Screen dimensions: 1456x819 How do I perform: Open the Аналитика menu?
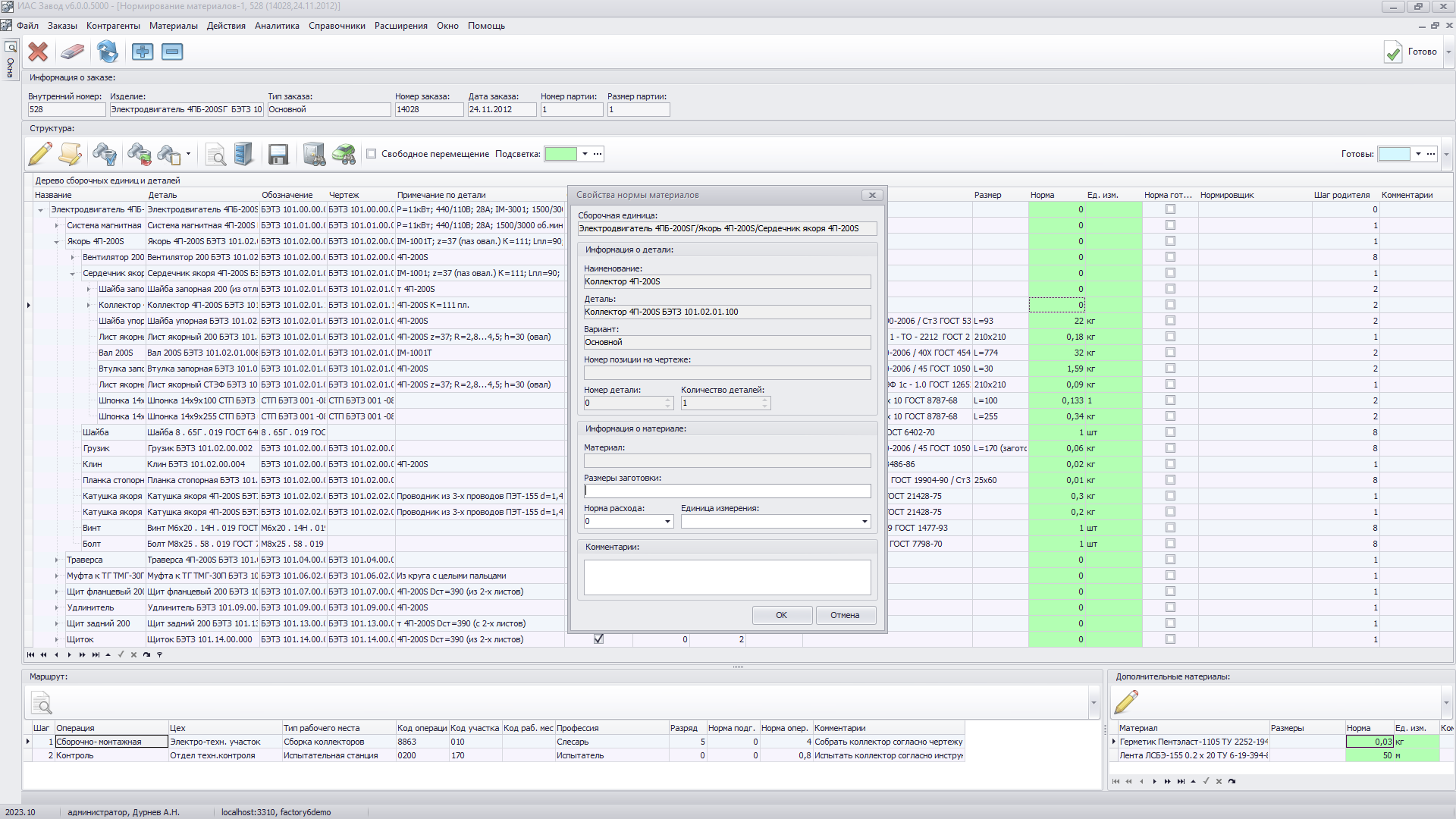[x=277, y=26]
